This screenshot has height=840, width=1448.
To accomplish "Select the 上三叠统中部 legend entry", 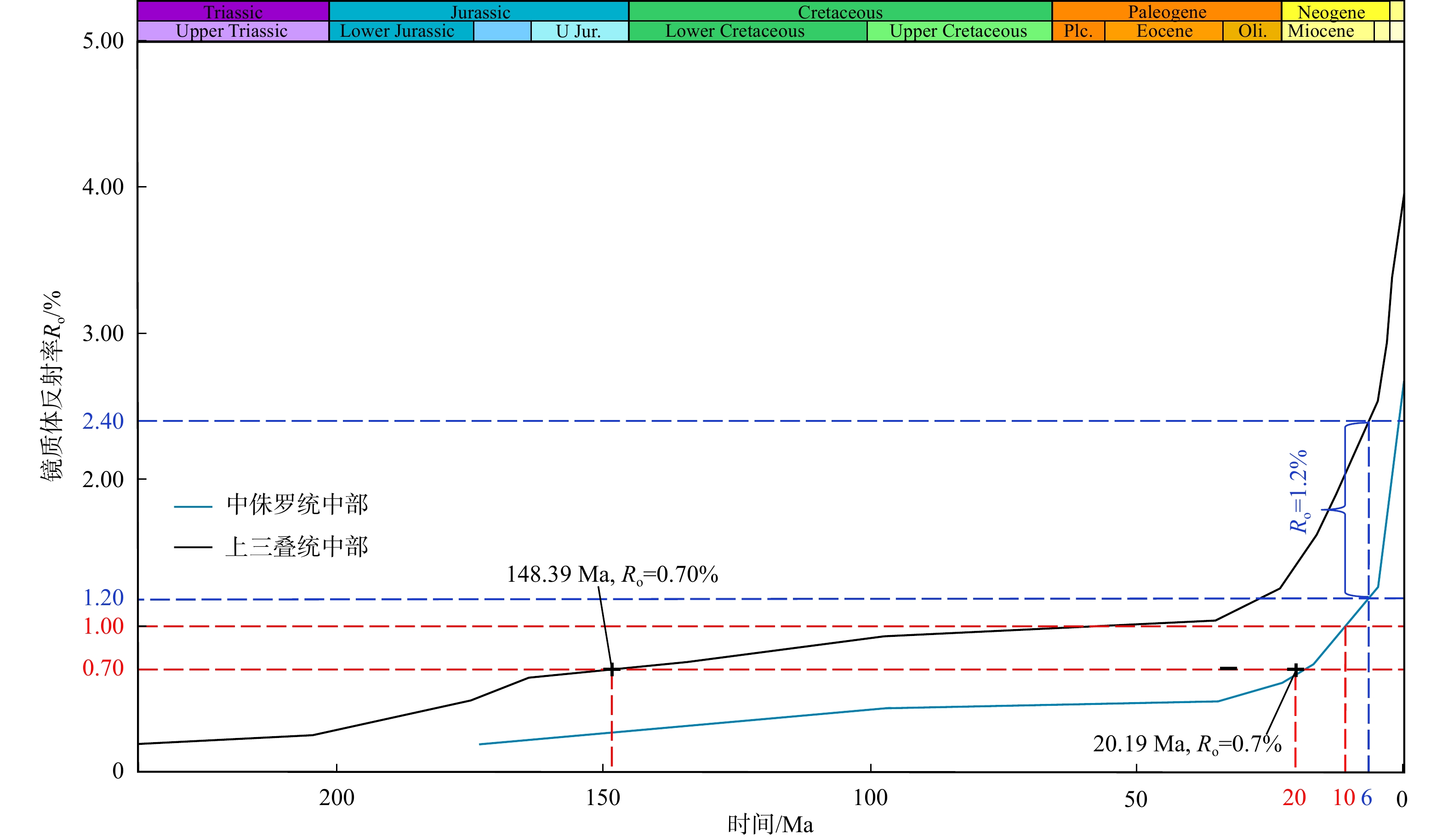I will coord(296,546).
